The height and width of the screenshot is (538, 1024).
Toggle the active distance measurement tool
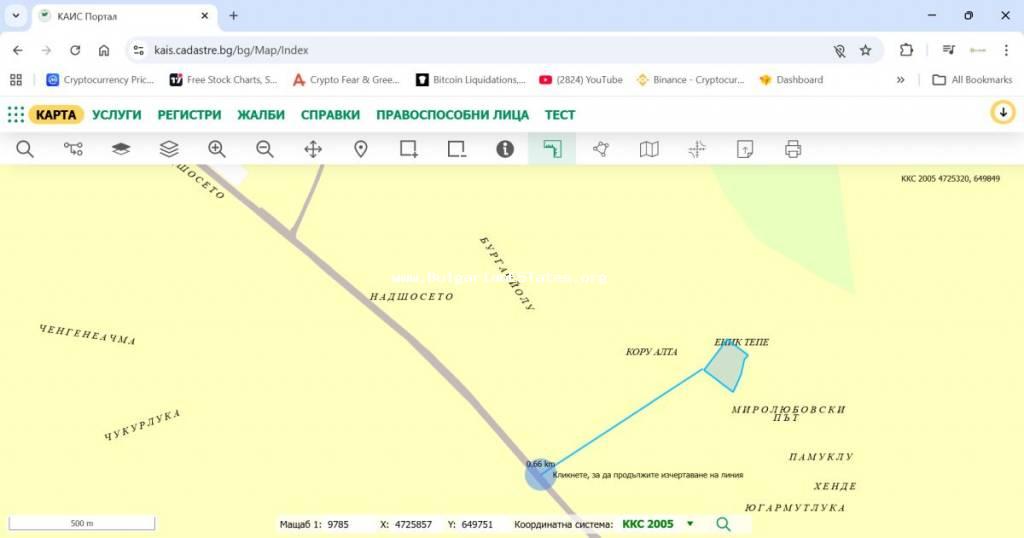tap(553, 149)
